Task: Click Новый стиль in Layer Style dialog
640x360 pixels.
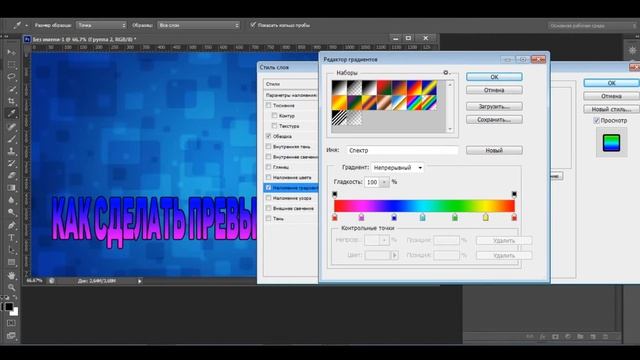Action: (611, 109)
